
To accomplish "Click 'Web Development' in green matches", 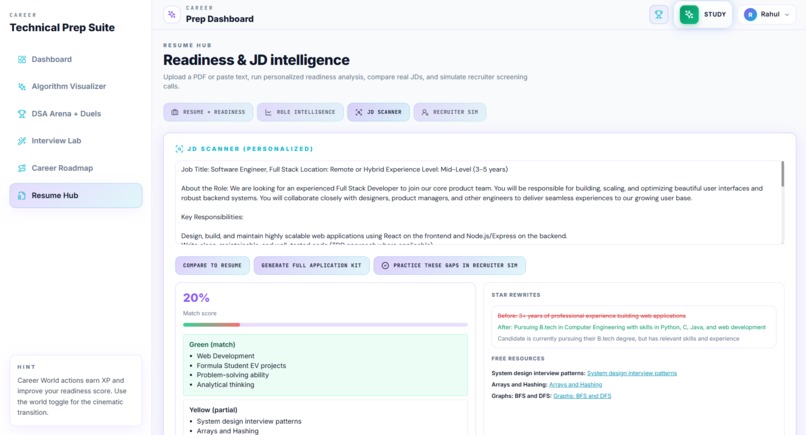I will [225, 356].
